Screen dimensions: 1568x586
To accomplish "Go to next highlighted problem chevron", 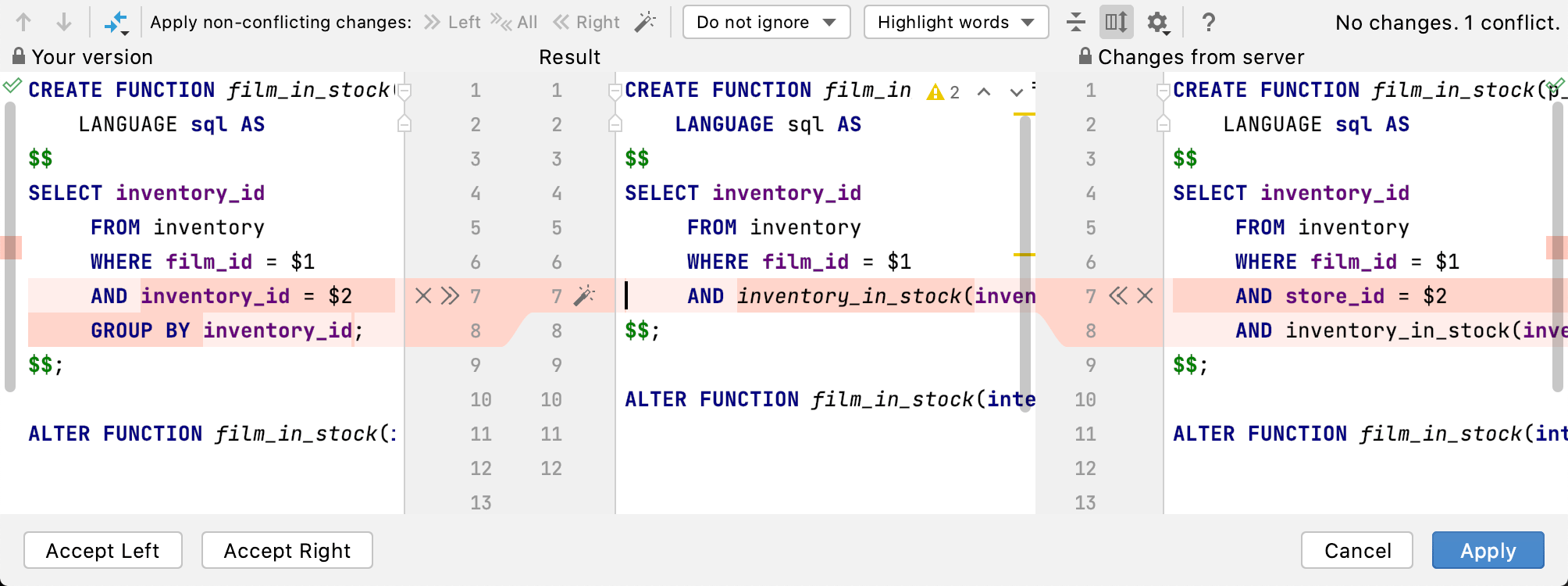I will 1016,92.
